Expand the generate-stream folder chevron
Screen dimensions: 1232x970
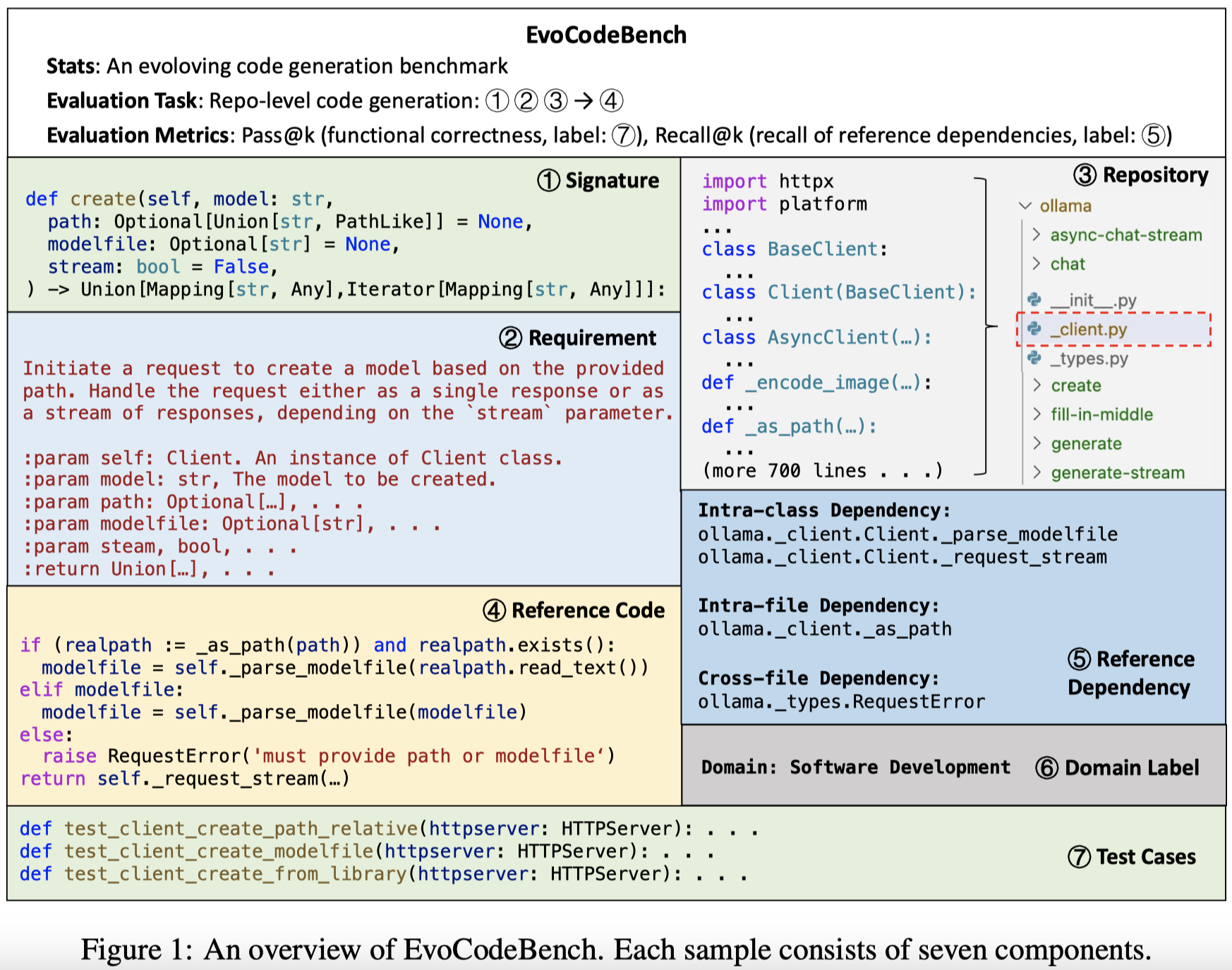click(1037, 472)
